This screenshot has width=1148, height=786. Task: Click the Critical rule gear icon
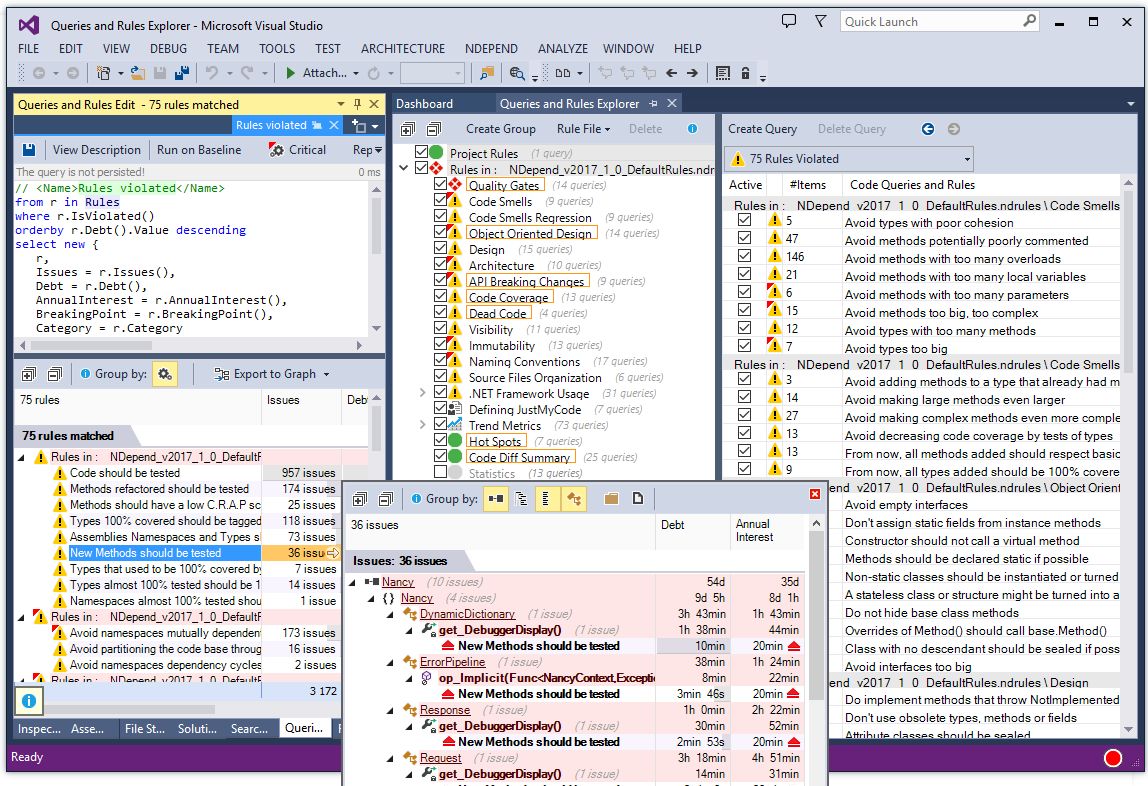276,150
